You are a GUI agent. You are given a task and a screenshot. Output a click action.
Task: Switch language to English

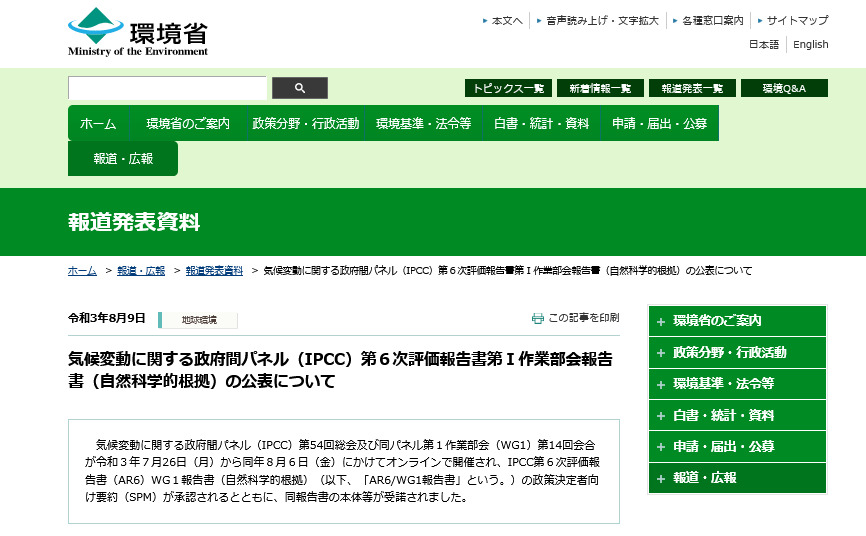click(810, 45)
